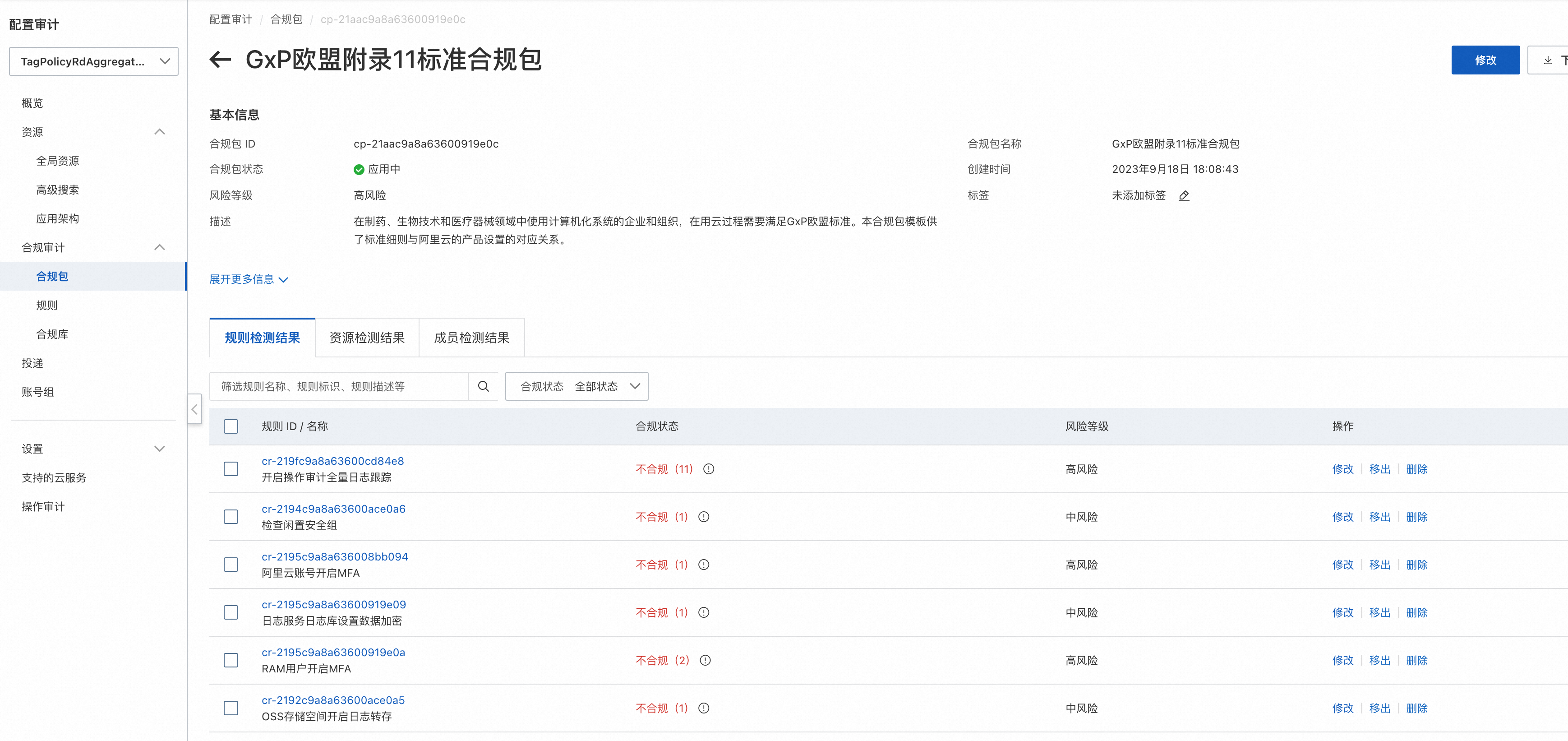Tick checkbox for OSS存储空间开启日志转存 rule

coord(231,708)
